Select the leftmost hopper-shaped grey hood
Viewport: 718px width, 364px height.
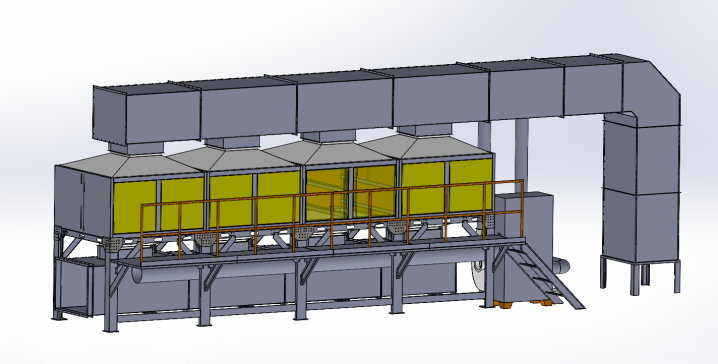(130, 165)
